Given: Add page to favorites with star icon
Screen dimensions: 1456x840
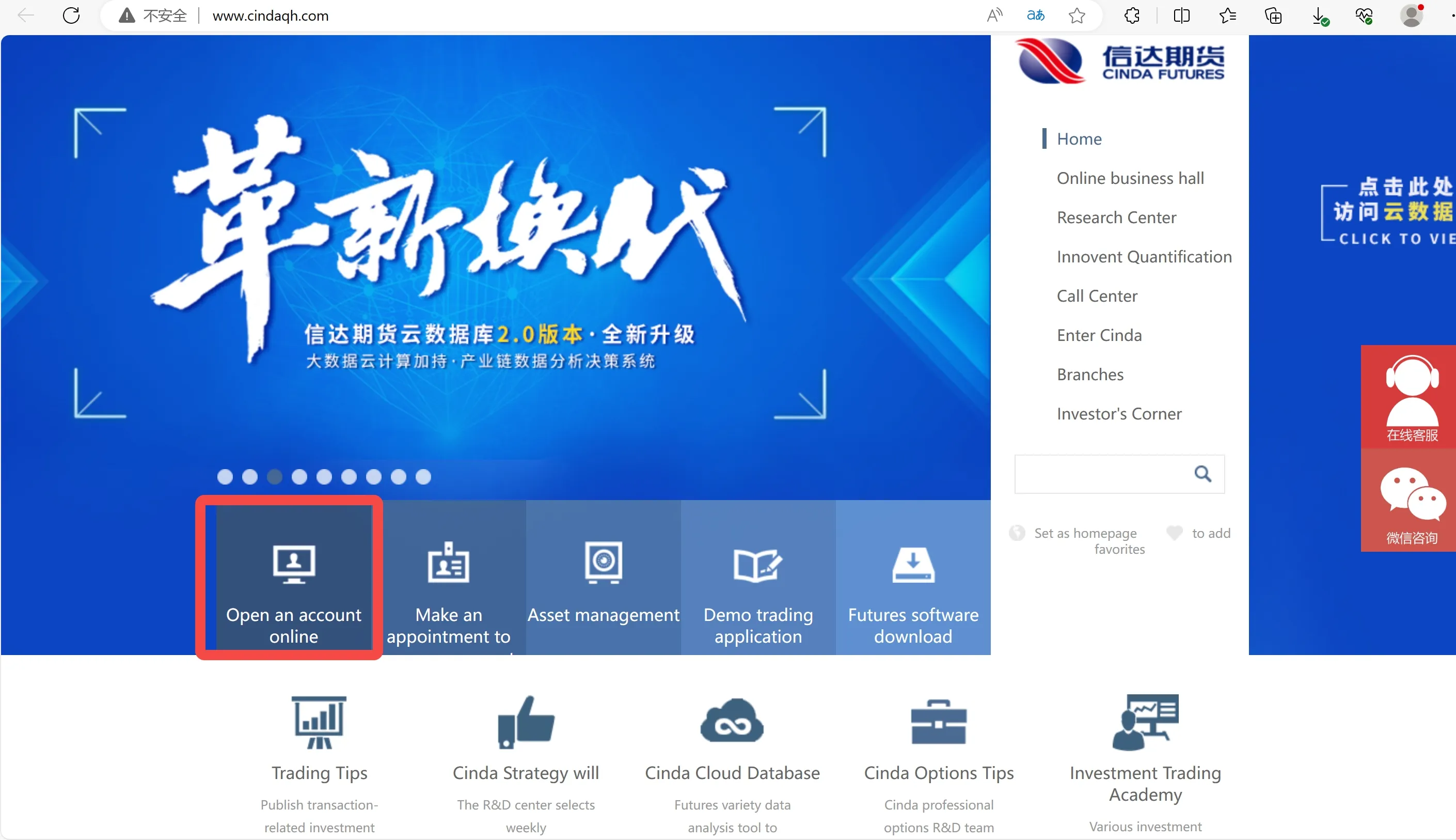Looking at the screenshot, I should point(1077,15).
